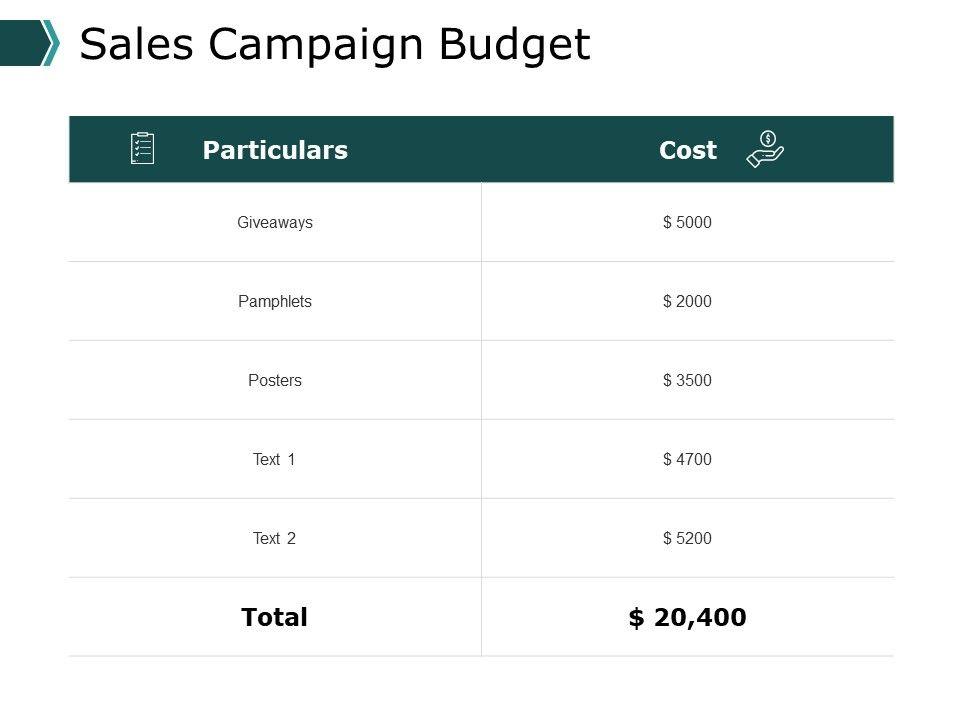Click the hand holding dollar coin icon
The height and width of the screenshot is (720, 960).
tap(765, 149)
